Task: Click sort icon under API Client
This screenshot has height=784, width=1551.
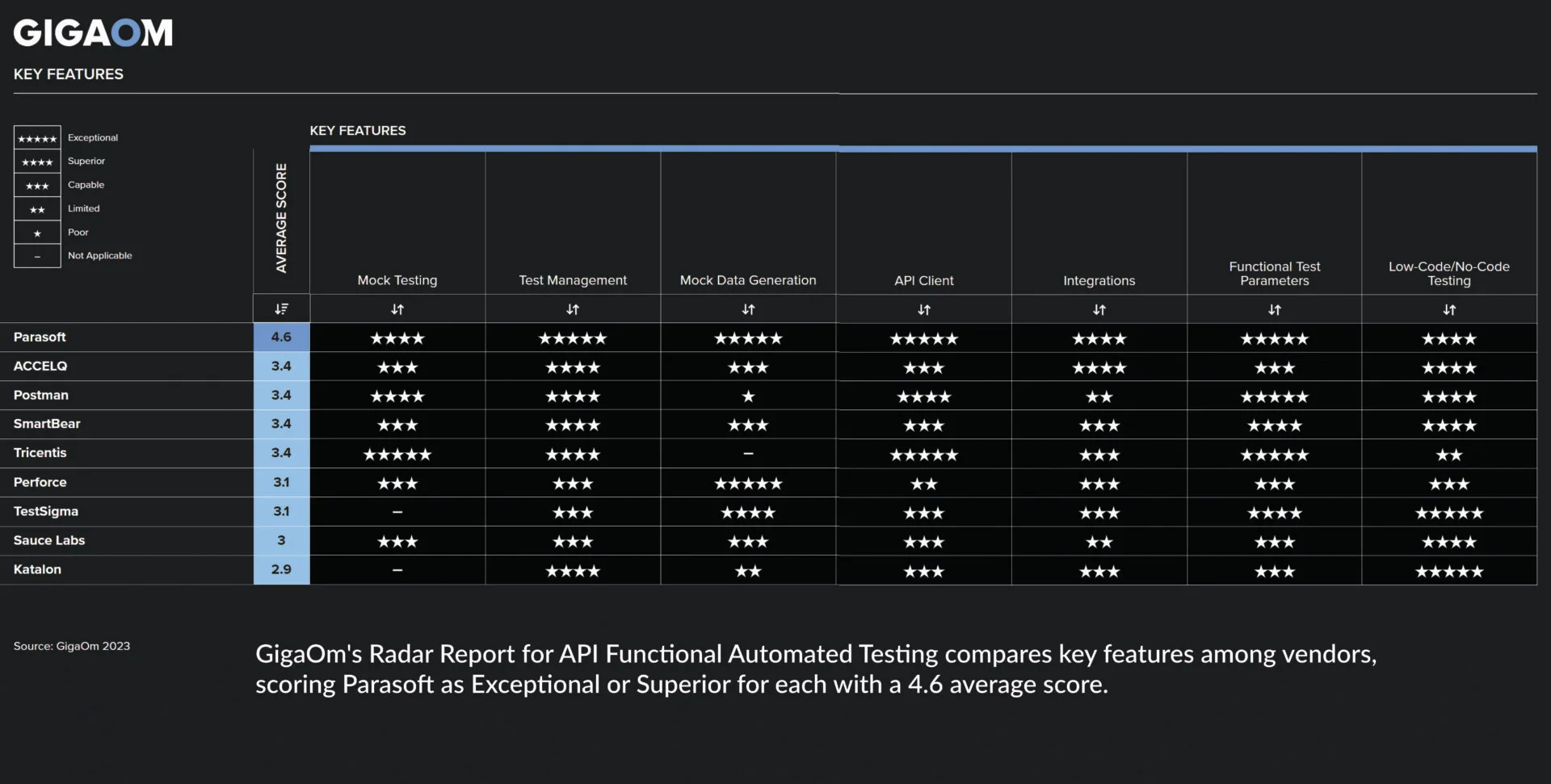Action: tap(924, 309)
